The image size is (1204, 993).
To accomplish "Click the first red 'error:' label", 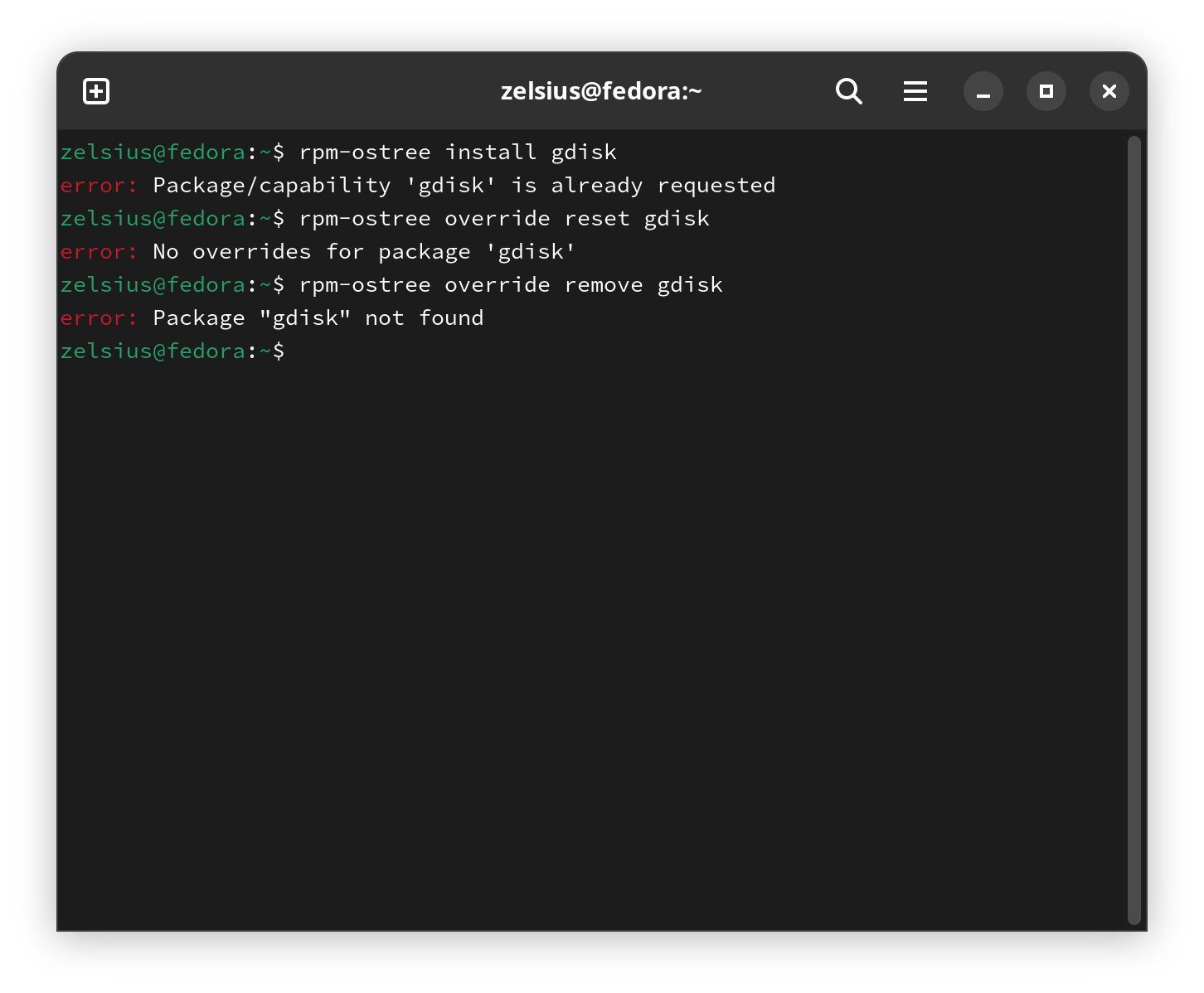I will click(98, 186).
